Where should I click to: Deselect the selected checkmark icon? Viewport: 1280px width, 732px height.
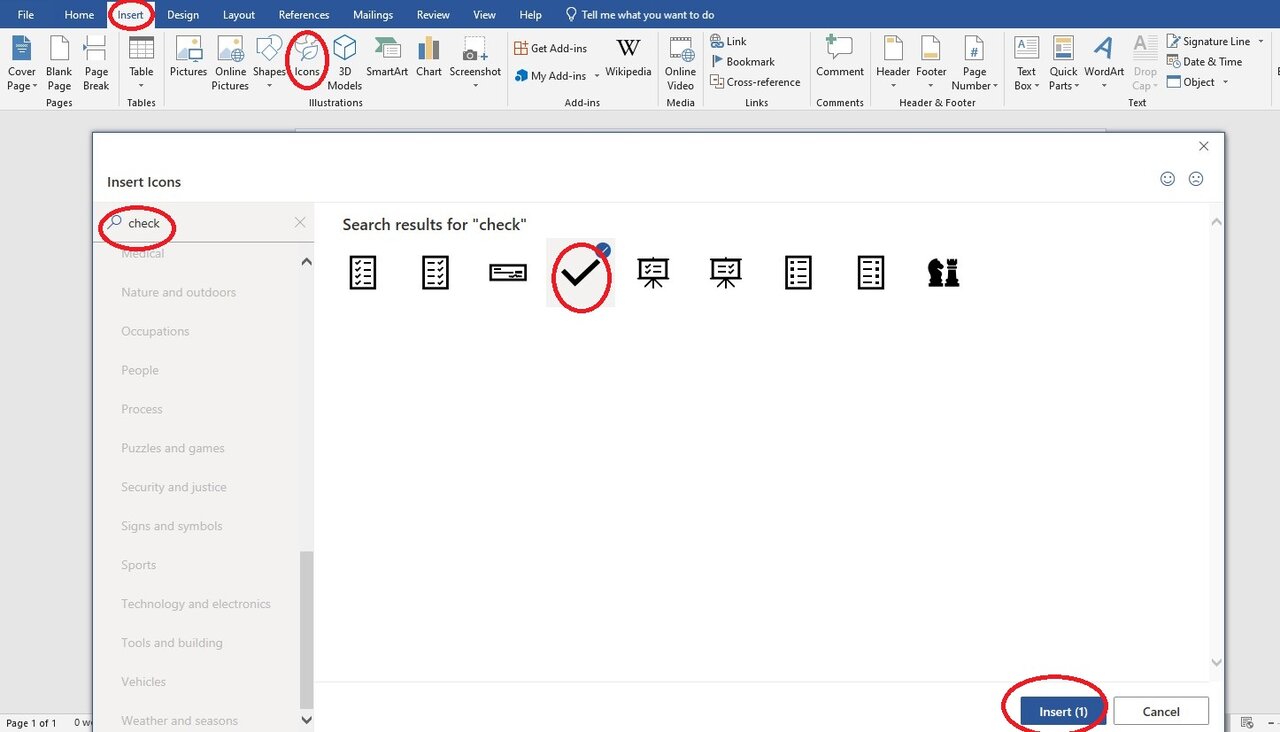coord(580,273)
